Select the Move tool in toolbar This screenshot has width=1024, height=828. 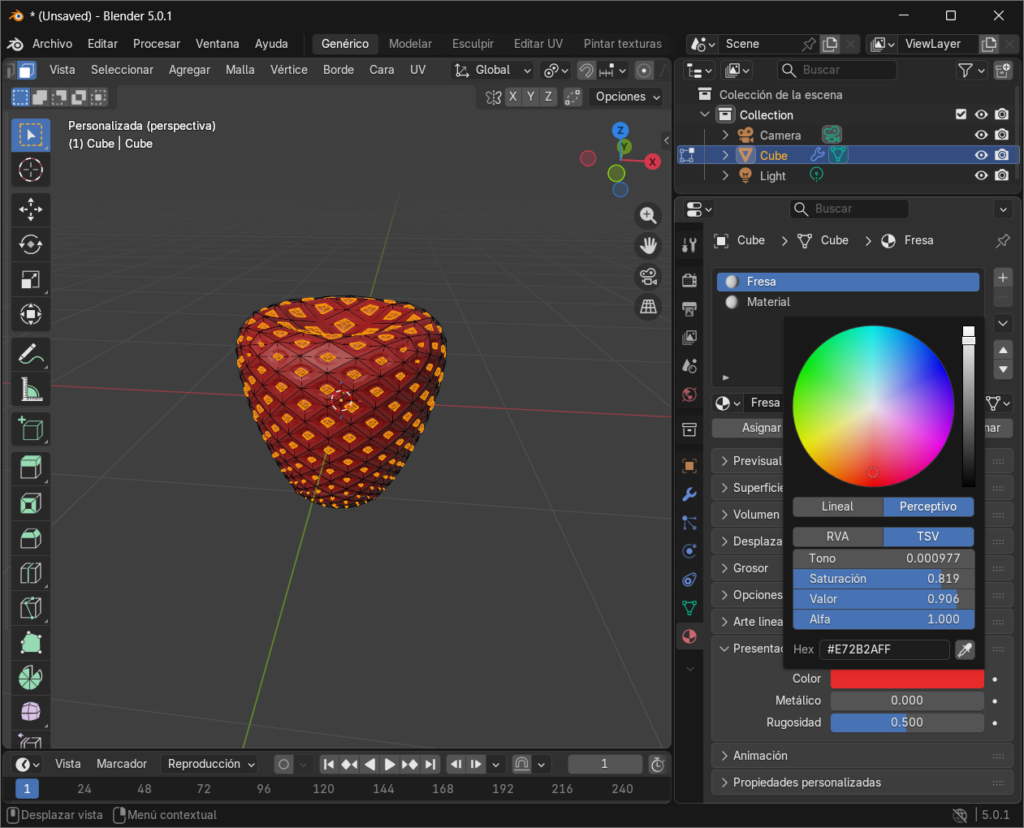31,209
